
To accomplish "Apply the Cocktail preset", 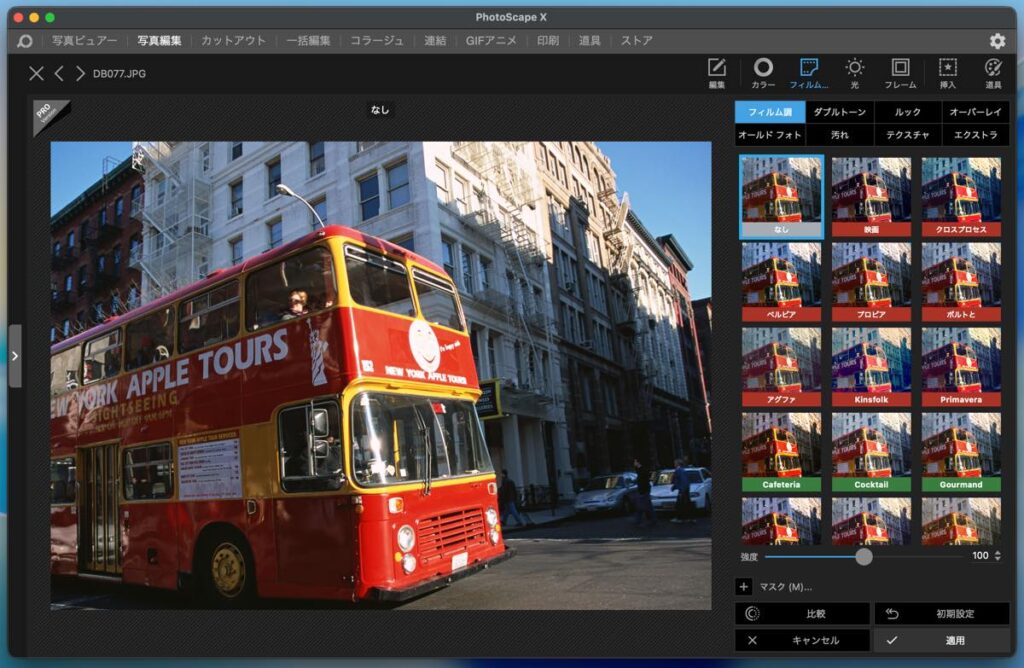I will (871, 451).
